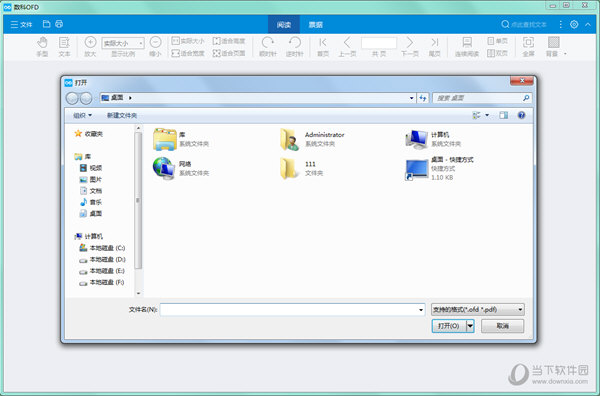Select the 文本 text selection tool
The width and height of the screenshot is (600, 396).
(x=64, y=47)
